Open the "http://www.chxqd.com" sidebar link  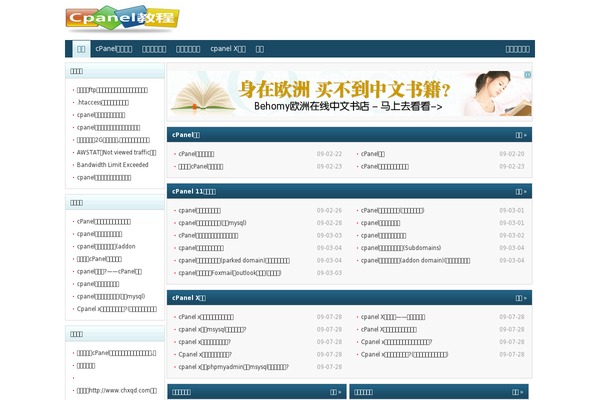[117, 390]
